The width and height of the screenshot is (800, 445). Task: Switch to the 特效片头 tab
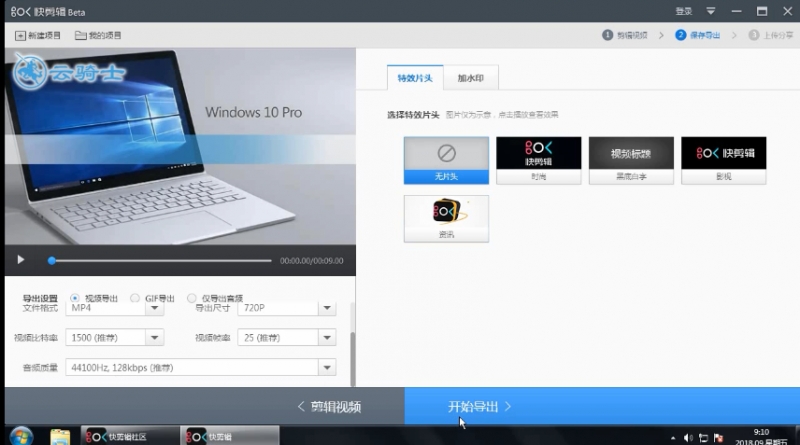pos(415,78)
